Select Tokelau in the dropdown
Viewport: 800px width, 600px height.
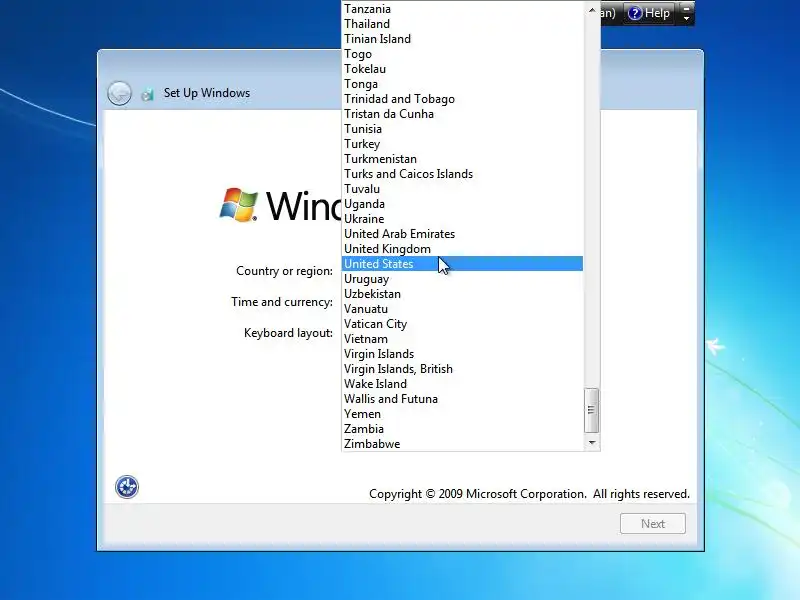[x=462, y=69]
